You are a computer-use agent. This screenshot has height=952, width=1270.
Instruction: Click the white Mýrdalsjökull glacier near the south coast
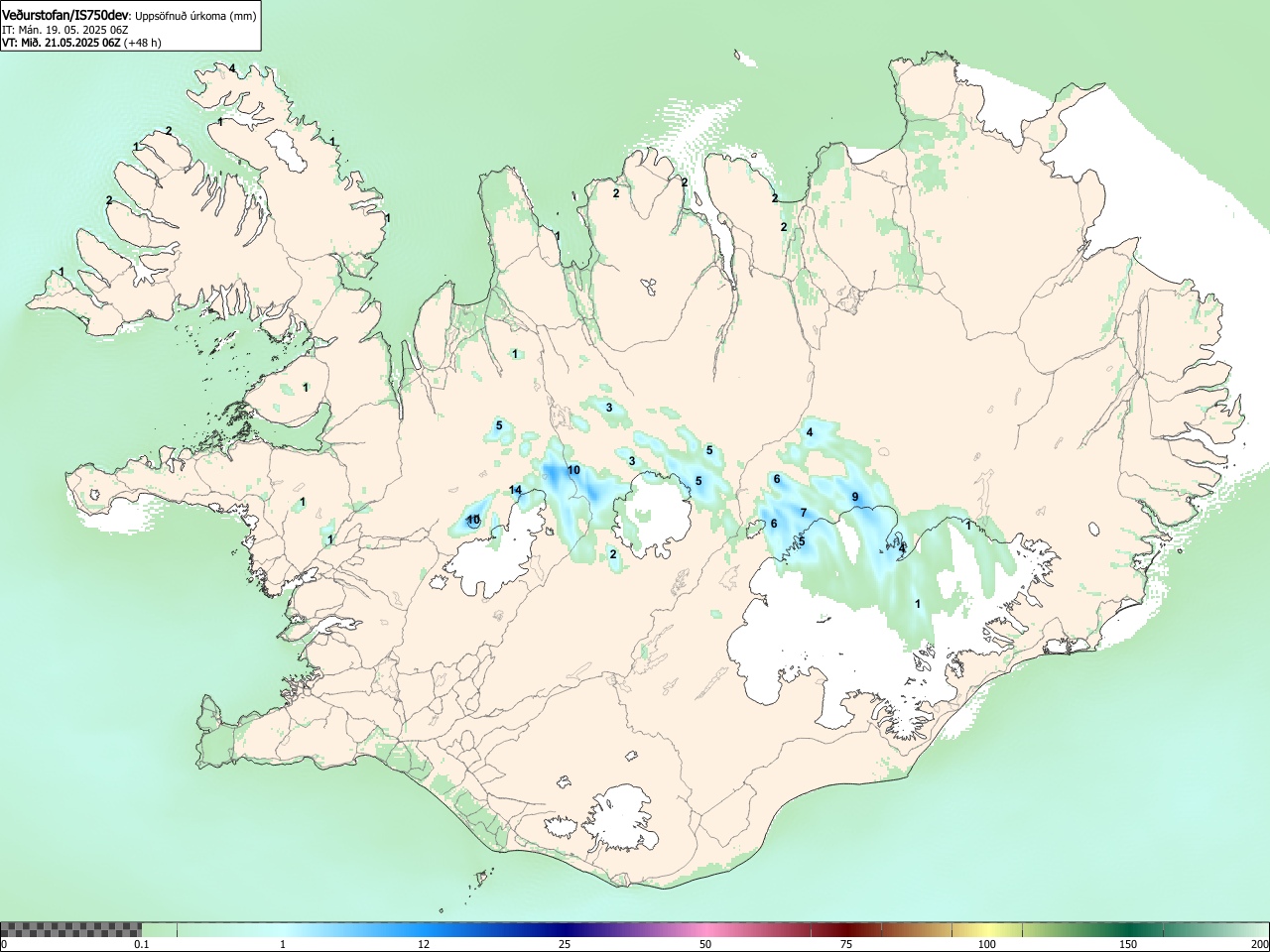(620, 818)
